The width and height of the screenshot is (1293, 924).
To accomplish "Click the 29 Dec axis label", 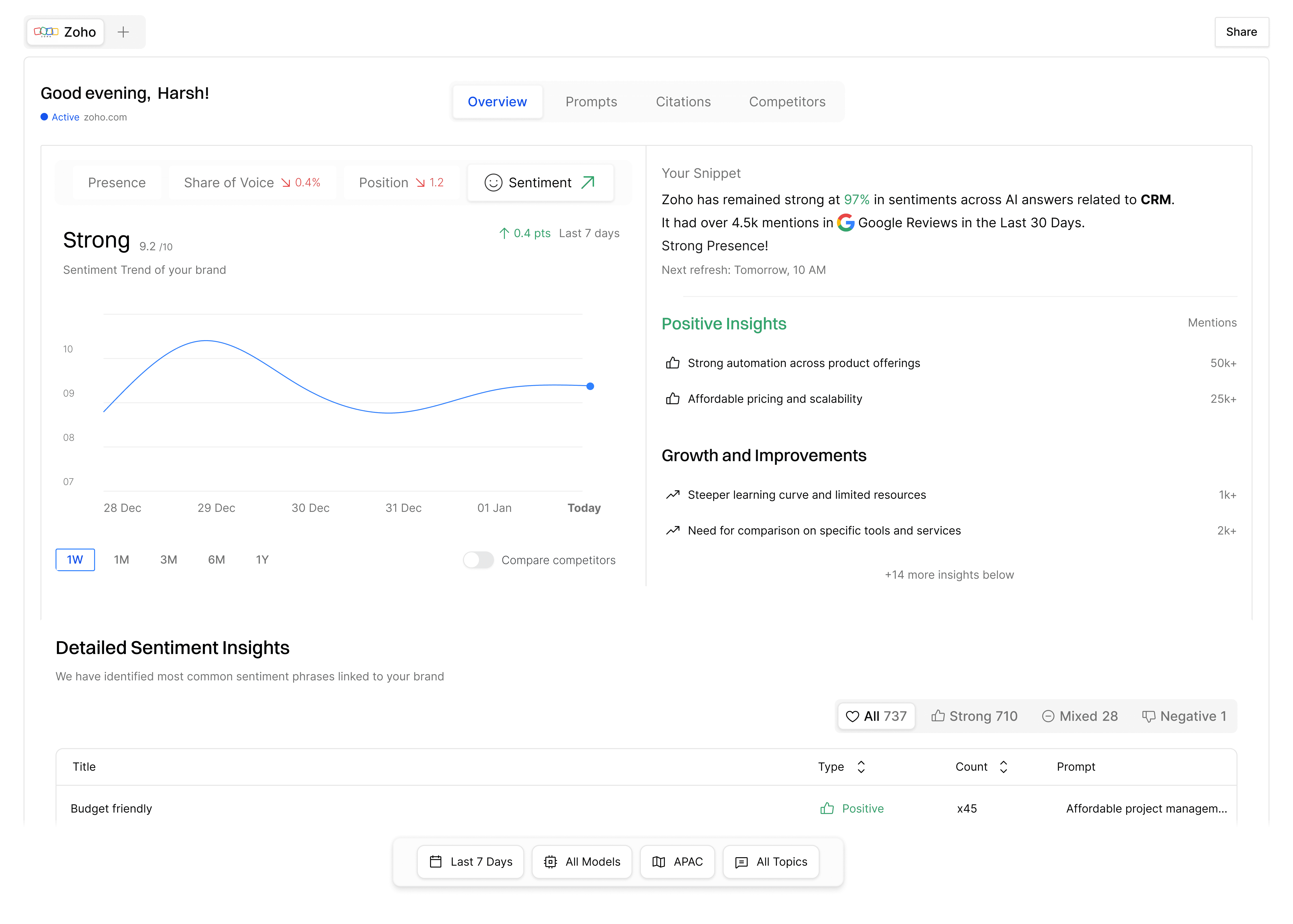I will click(216, 508).
